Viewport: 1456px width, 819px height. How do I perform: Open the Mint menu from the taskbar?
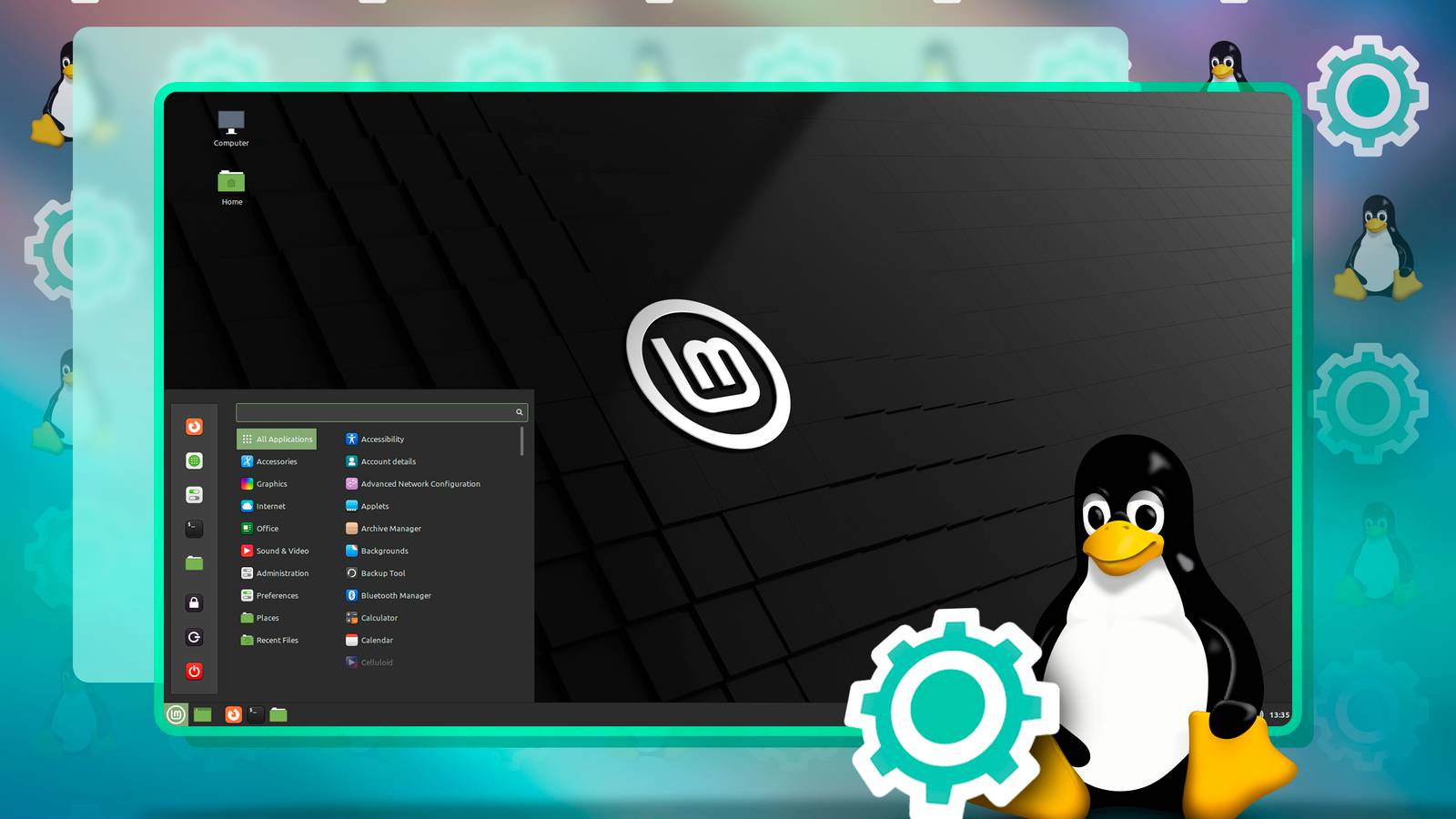click(176, 715)
